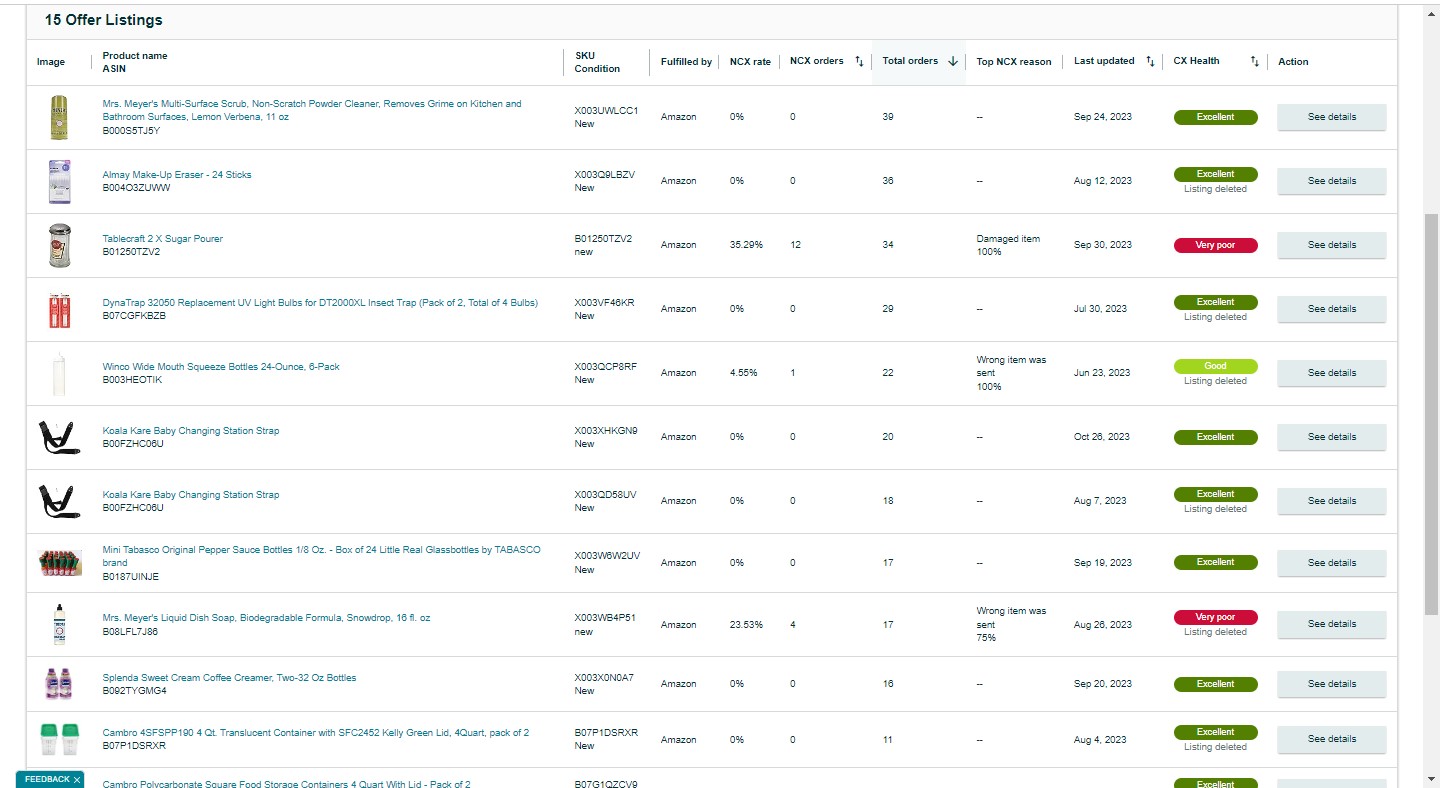Screen dimensions: 1440x788
Task: Select the 4.55% NCX rate value
Action: [x=743, y=373]
